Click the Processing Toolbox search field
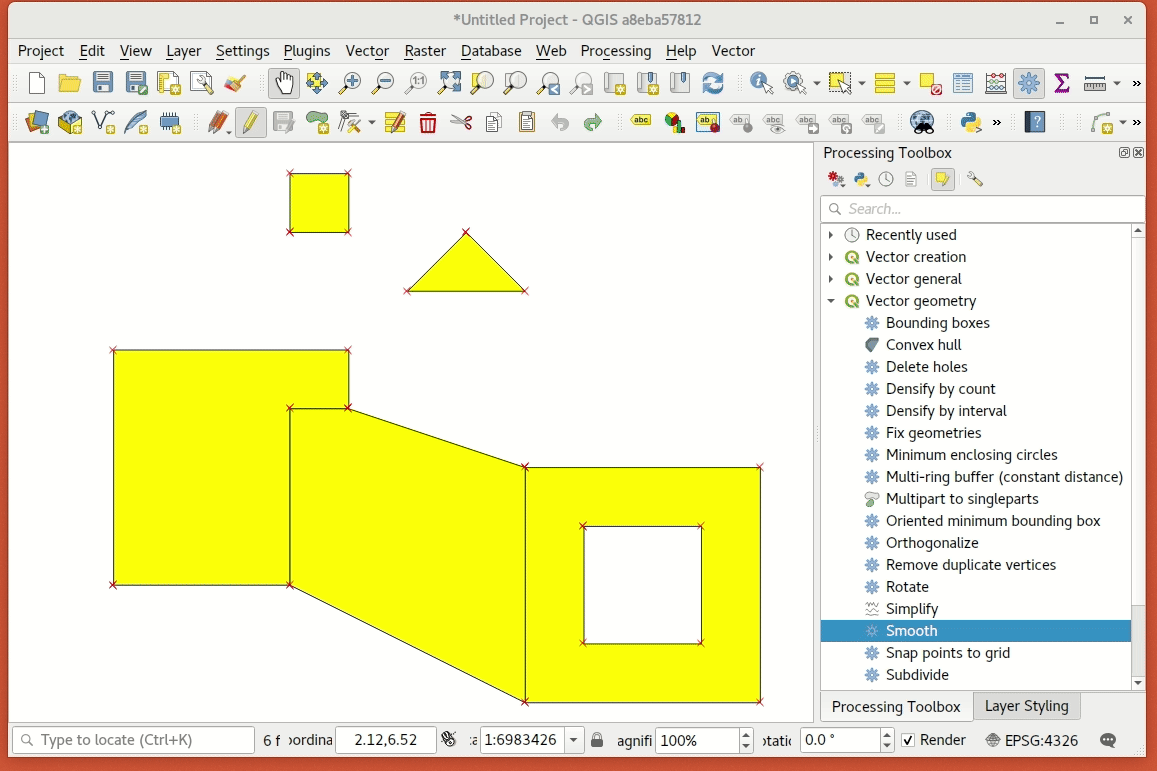The image size is (1157, 771). [982, 209]
